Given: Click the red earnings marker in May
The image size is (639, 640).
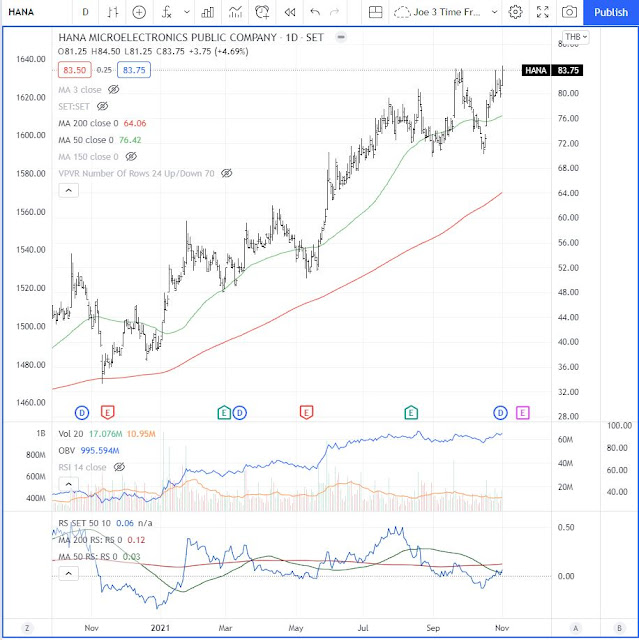Looking at the screenshot, I should click(306, 413).
